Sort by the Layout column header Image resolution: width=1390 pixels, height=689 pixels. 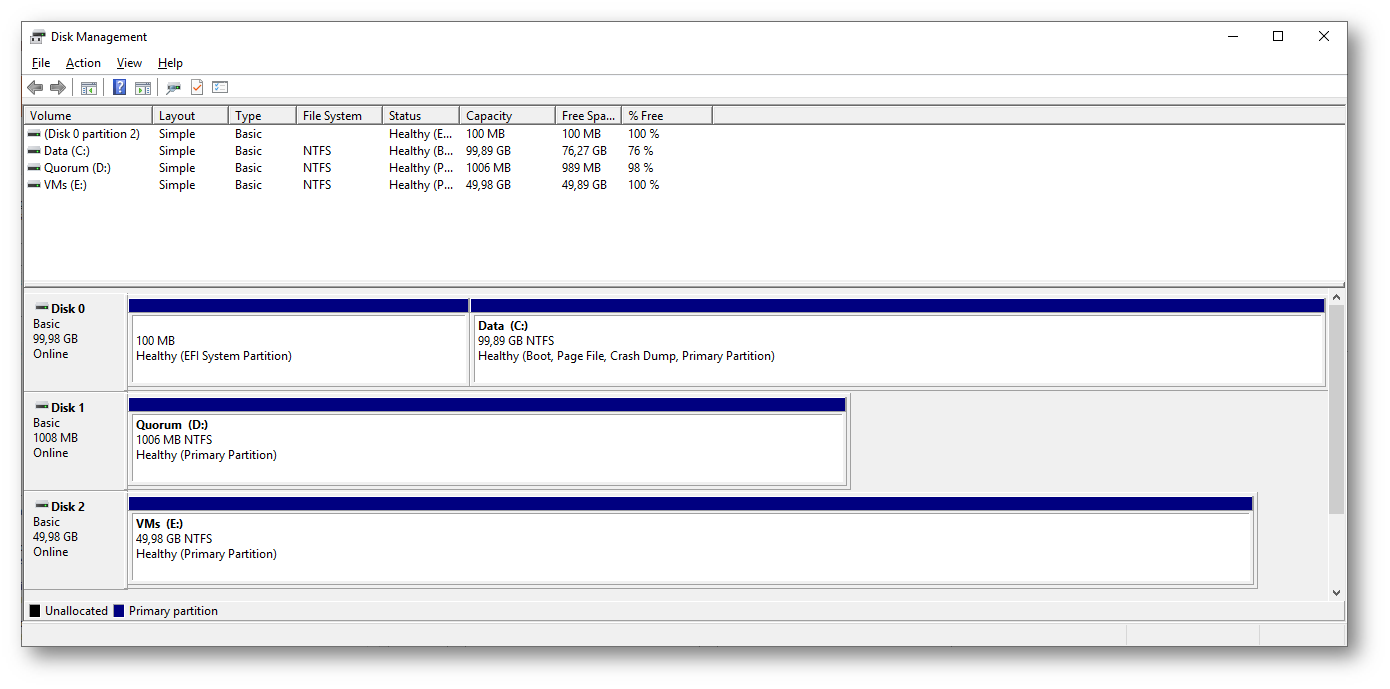190,116
